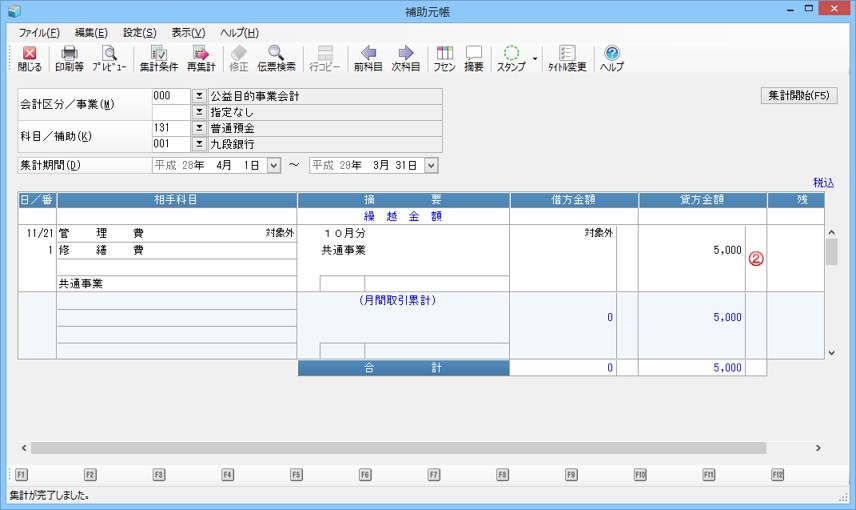The height and width of the screenshot is (510, 856).
Task: Click the horizontal scrollbar right arrow
Action: coord(817,448)
